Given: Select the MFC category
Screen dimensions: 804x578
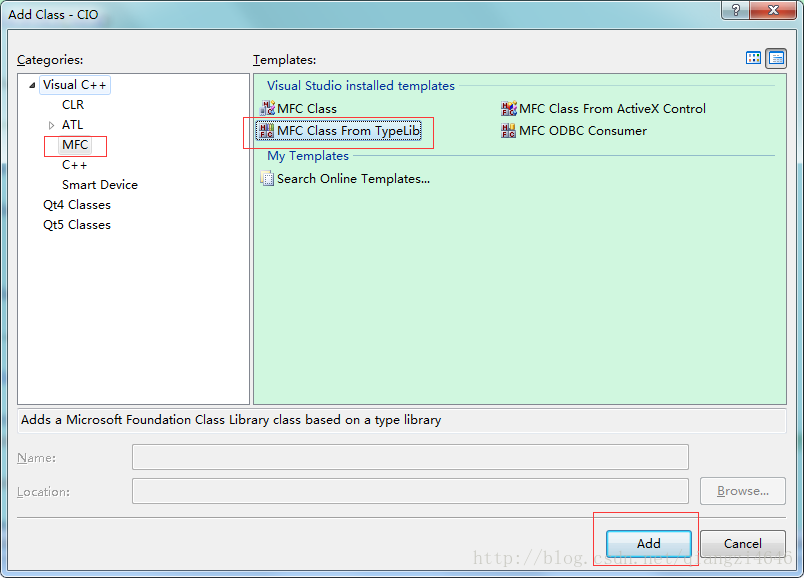Looking at the screenshot, I should tap(75, 145).
